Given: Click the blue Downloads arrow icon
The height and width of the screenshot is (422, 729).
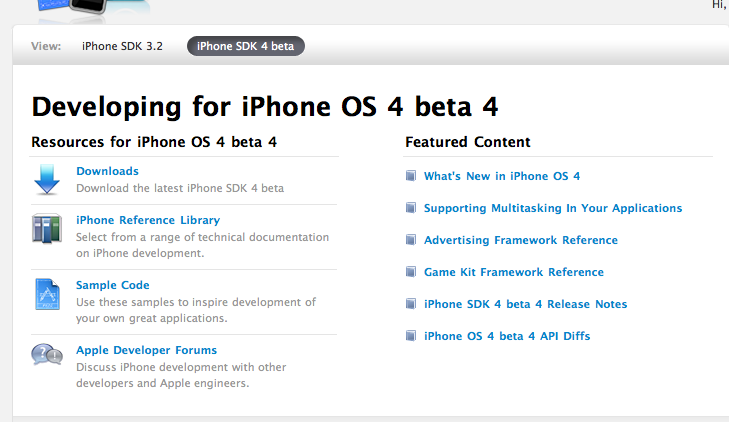Looking at the screenshot, I should coord(47,179).
